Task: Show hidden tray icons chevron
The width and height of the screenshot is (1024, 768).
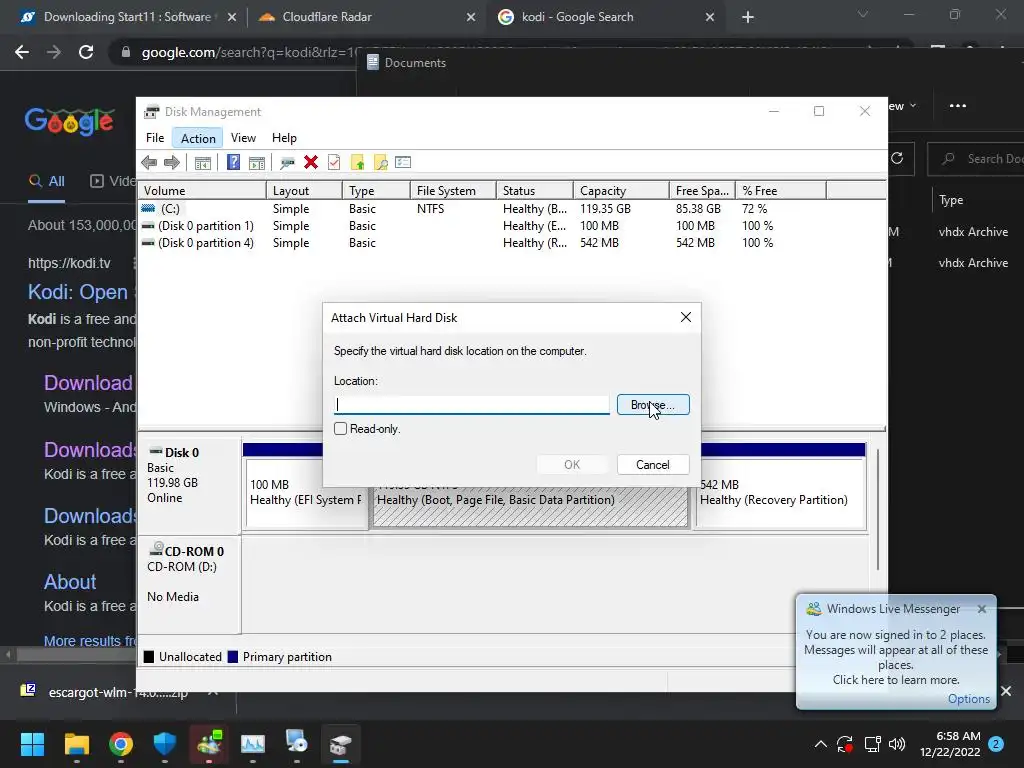Action: point(821,744)
